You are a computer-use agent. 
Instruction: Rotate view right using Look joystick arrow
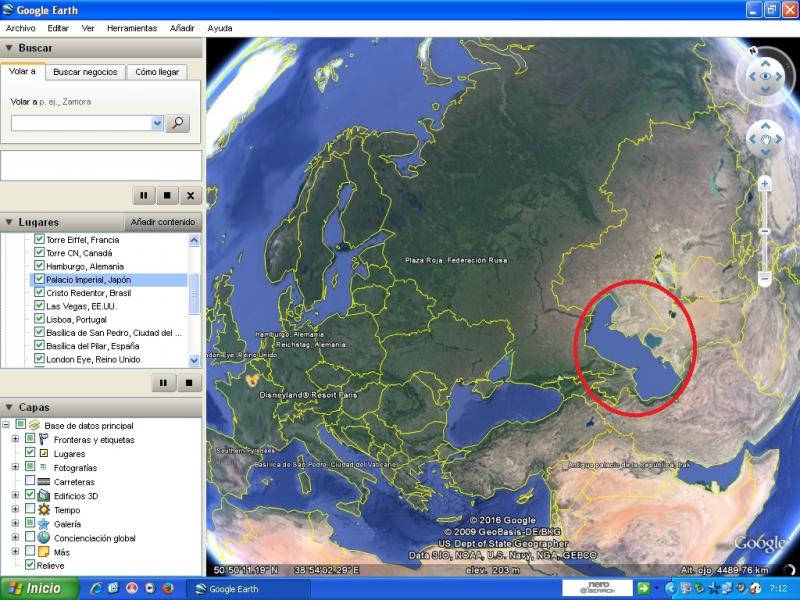[779, 77]
